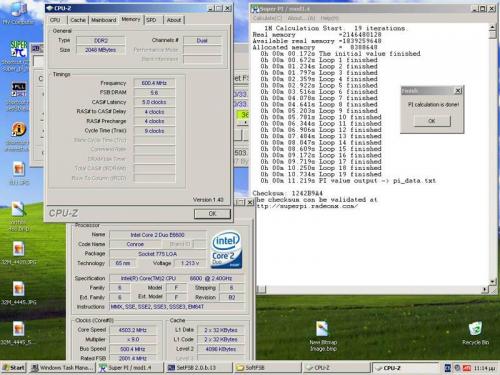This screenshot has height=375, width=500.
Task: Click the taskbar clock
Action: pos(485,368)
